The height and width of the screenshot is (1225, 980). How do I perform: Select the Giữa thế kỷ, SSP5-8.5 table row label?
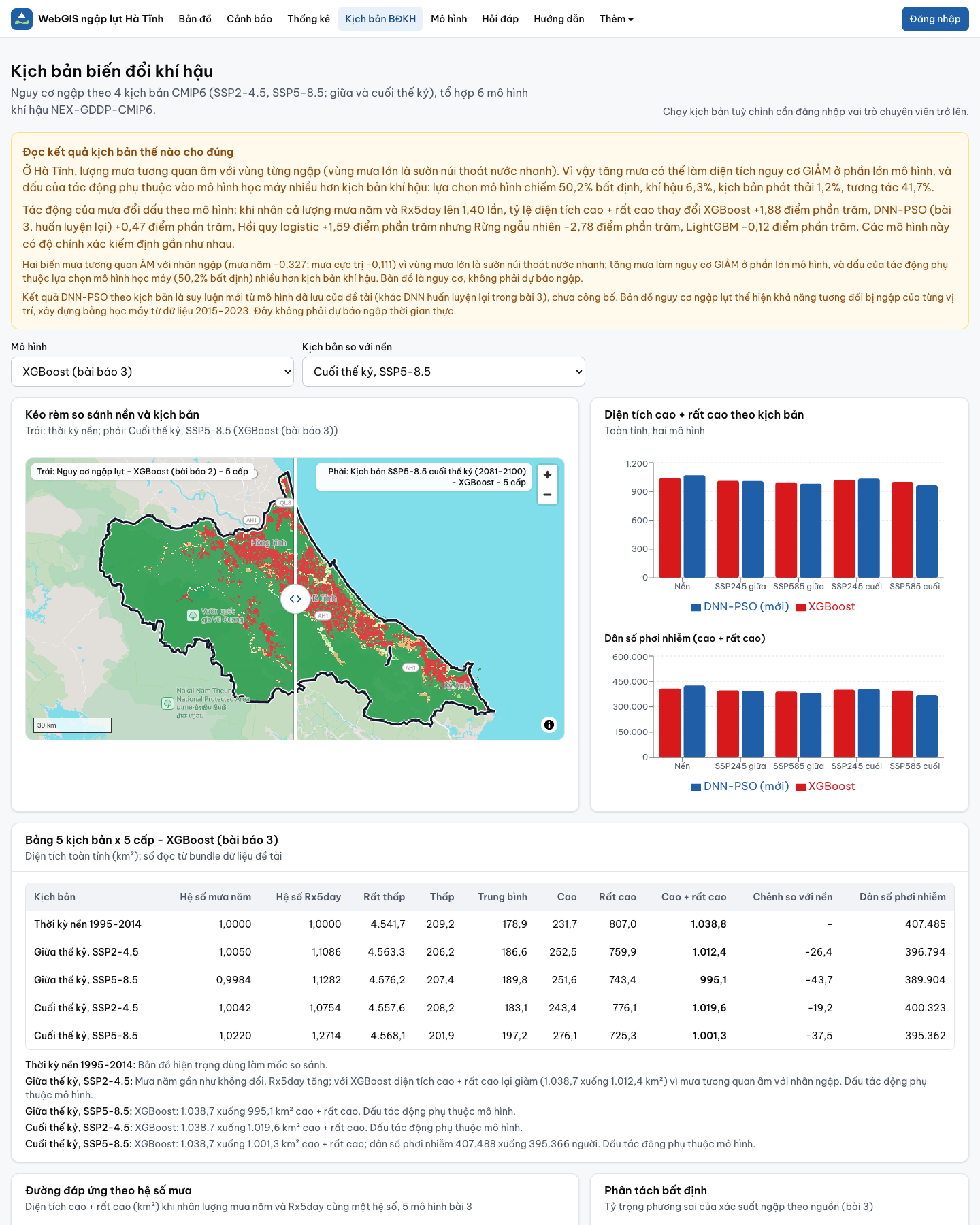(x=86, y=980)
